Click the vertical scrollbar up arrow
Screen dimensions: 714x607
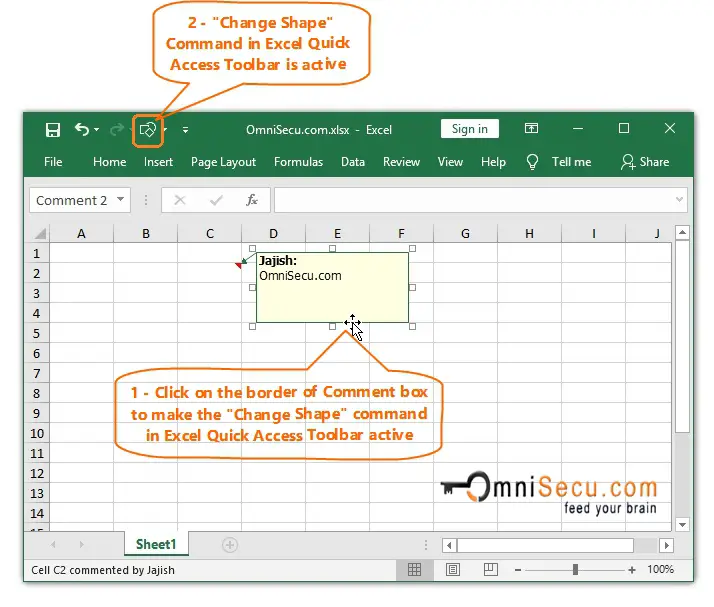tap(682, 233)
